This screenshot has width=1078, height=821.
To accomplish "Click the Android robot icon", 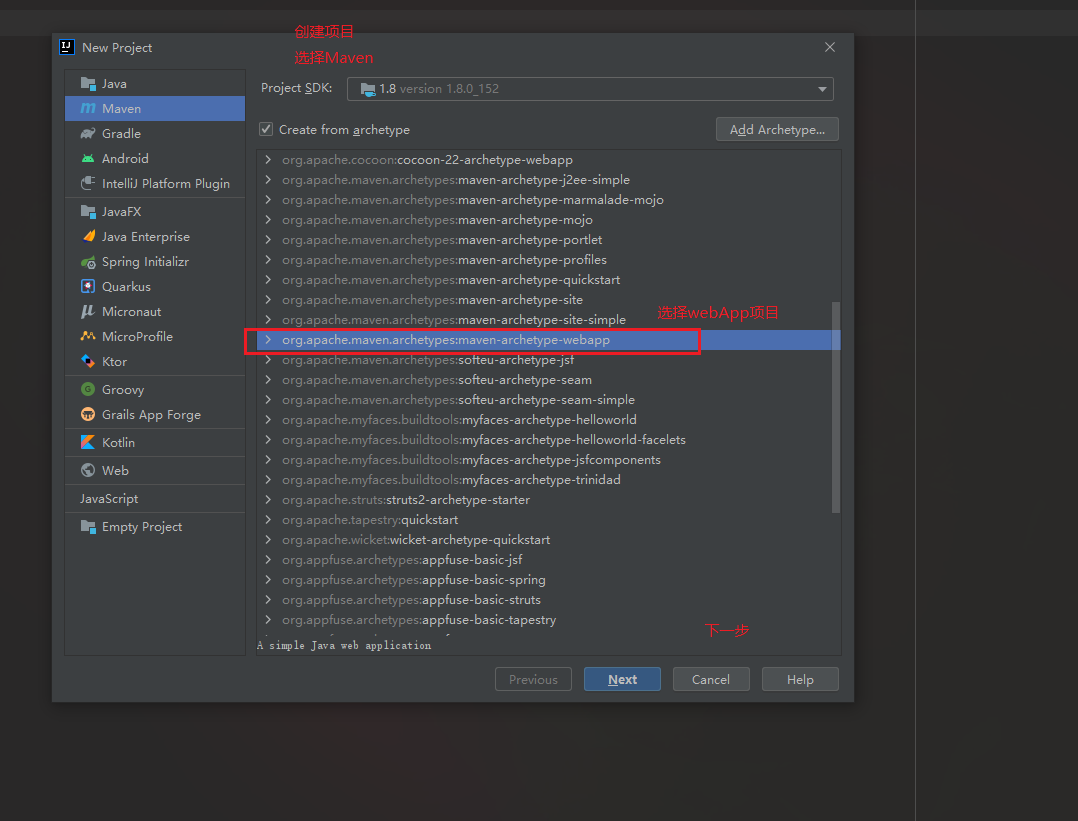I will [88, 158].
